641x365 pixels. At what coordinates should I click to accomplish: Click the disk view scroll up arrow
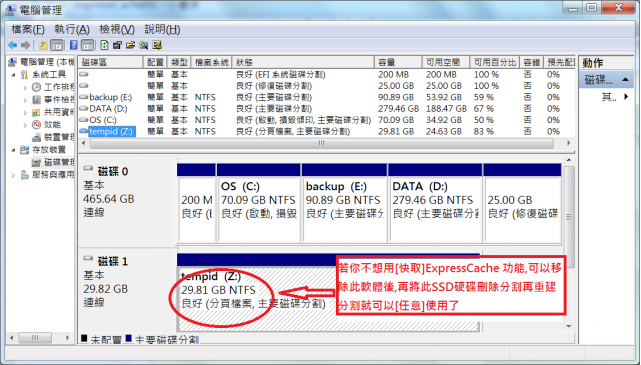569,160
